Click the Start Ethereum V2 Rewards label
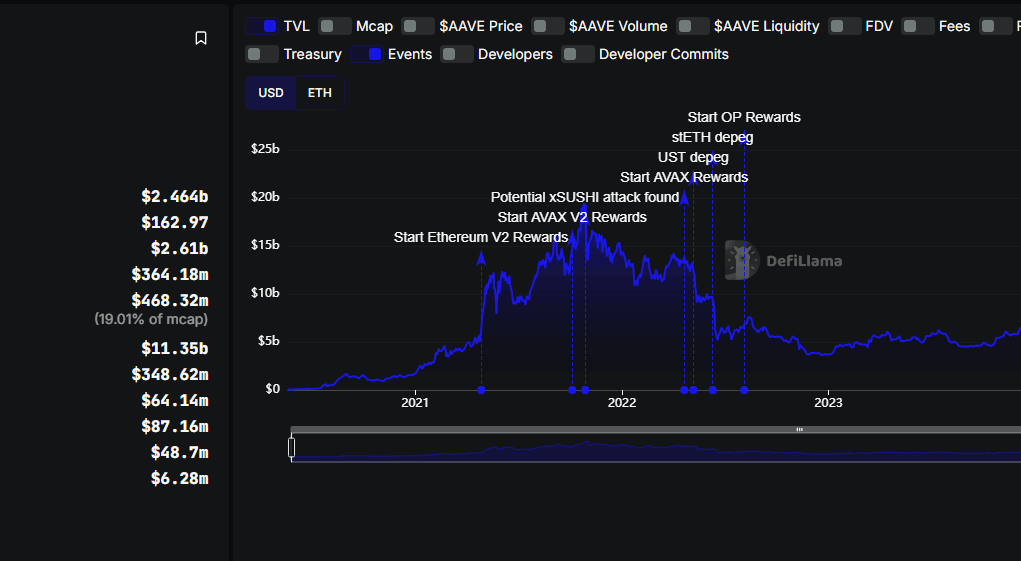The image size is (1021, 561). [x=481, y=238]
